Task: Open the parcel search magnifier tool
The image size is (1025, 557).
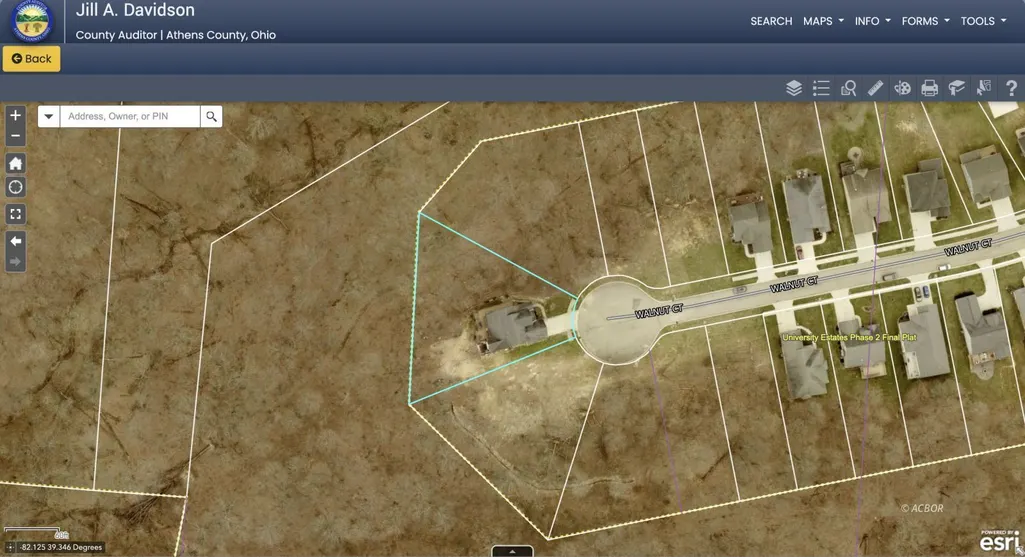Action: pos(849,88)
